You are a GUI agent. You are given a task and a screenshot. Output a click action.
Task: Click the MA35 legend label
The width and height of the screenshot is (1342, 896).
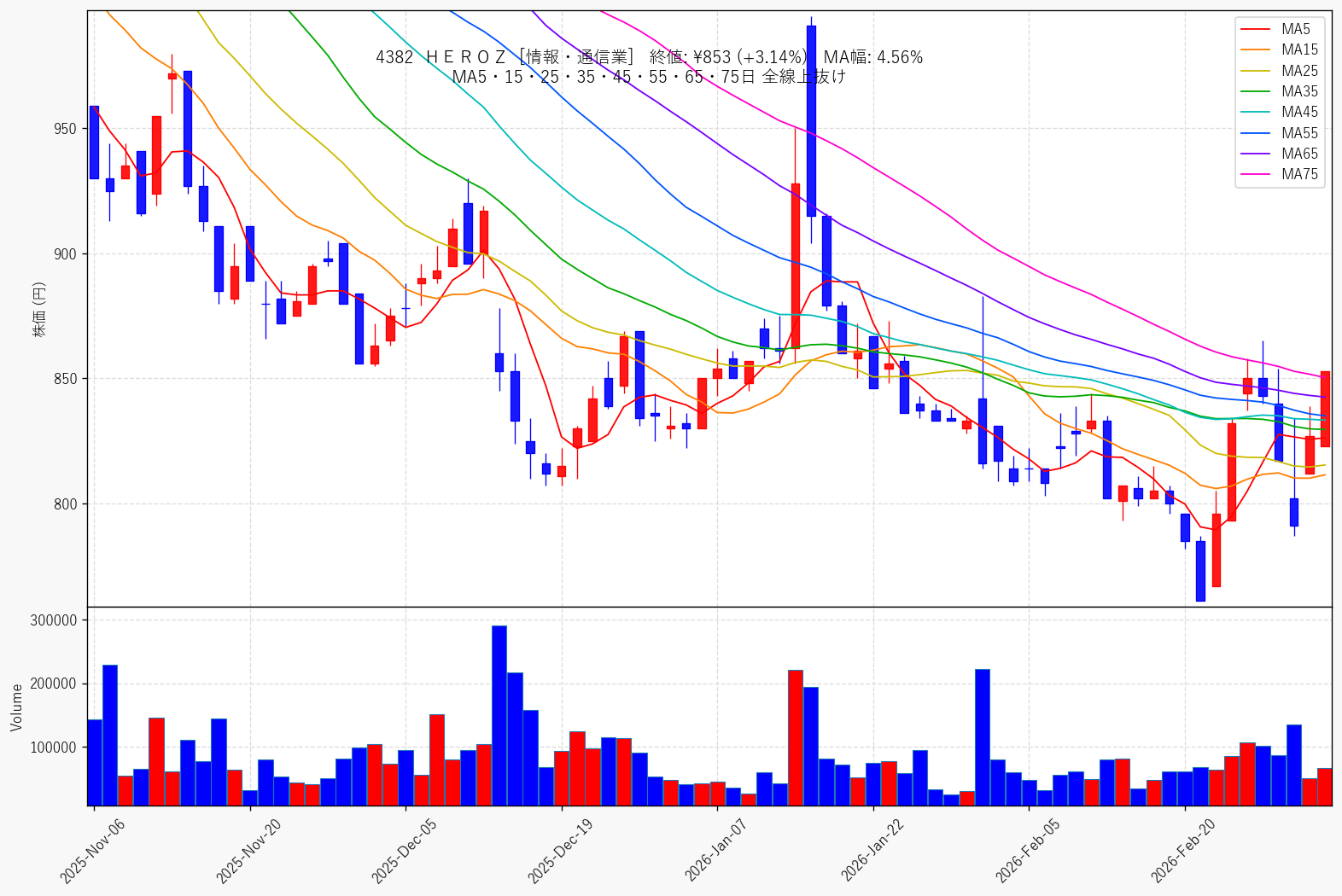tap(1299, 91)
